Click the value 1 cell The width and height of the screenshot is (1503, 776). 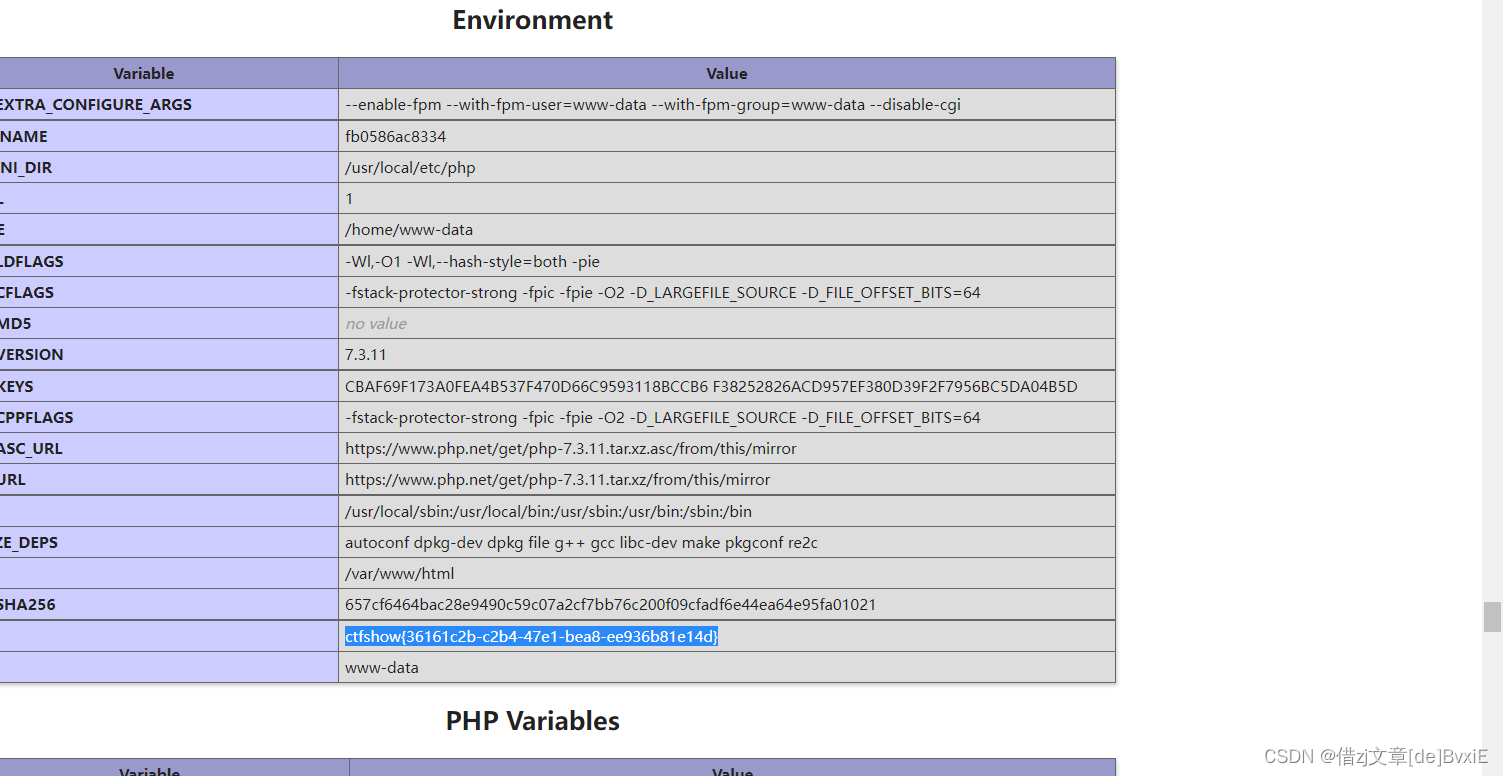coord(727,198)
